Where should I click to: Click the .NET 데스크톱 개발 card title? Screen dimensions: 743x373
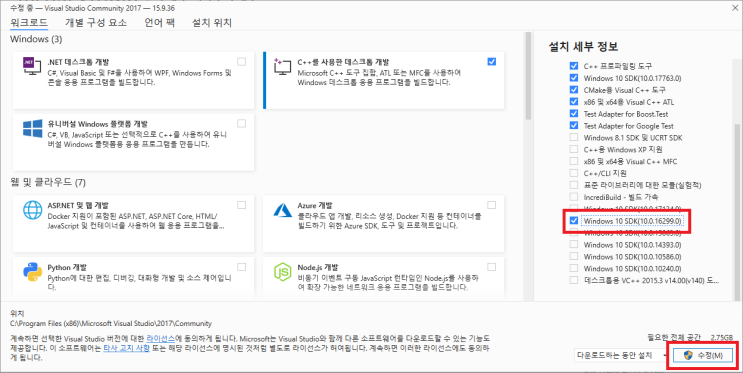(x=78, y=62)
